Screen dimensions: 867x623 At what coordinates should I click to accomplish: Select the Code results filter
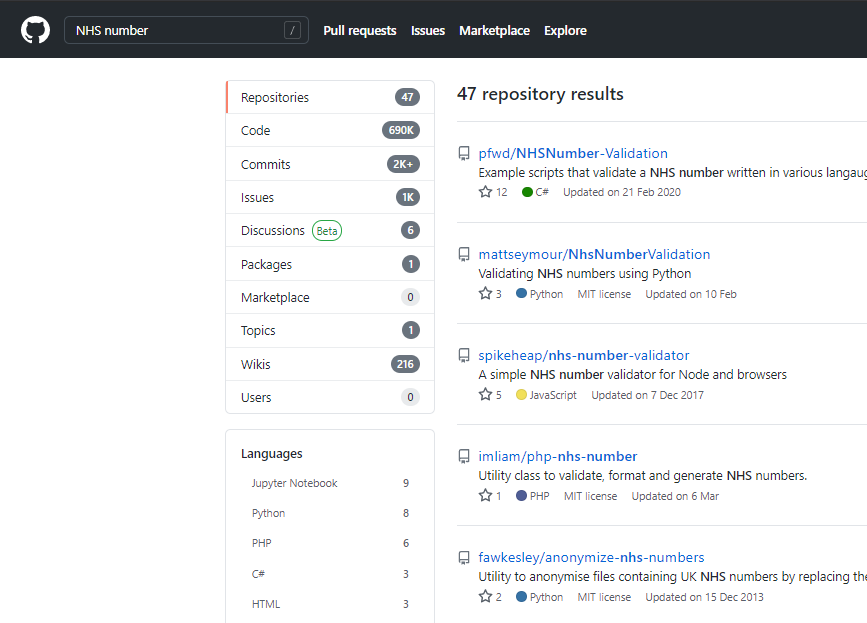[x=330, y=130]
